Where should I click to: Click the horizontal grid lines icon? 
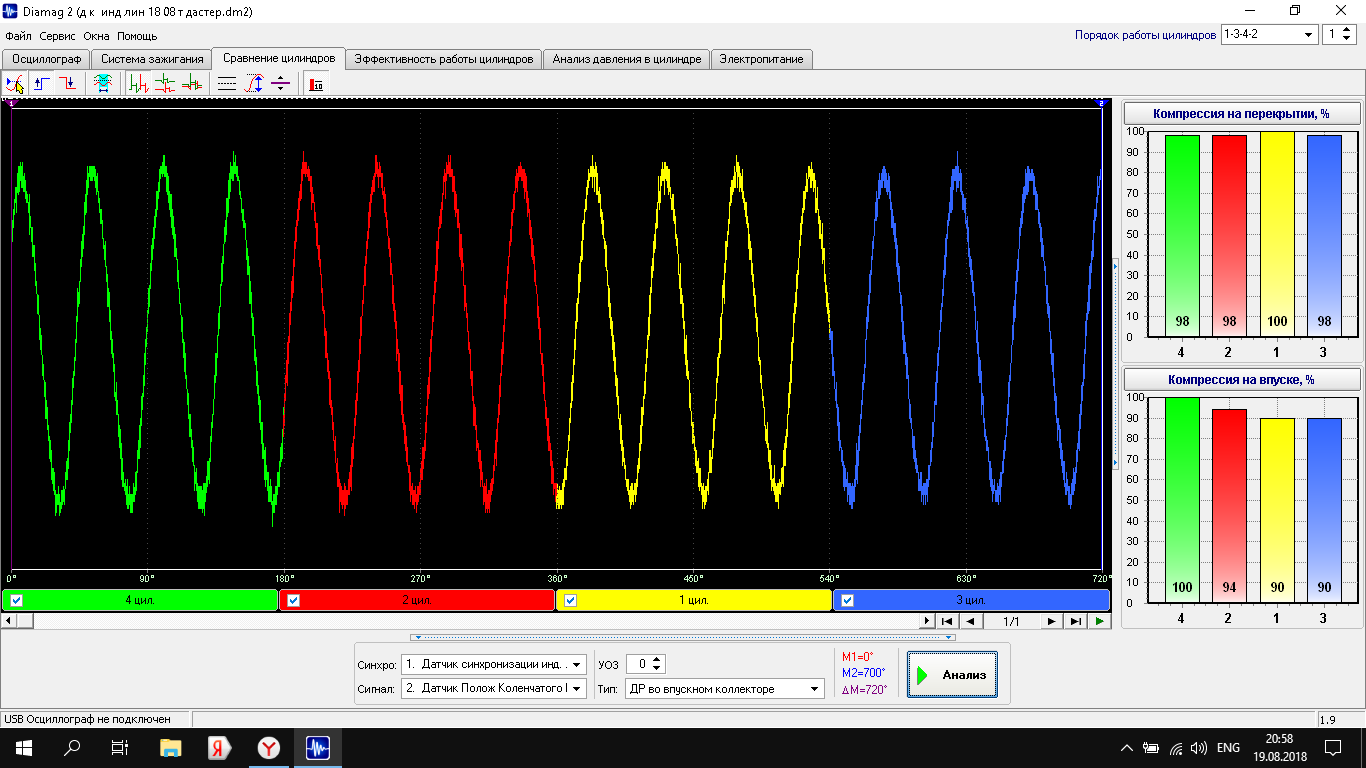[x=227, y=84]
